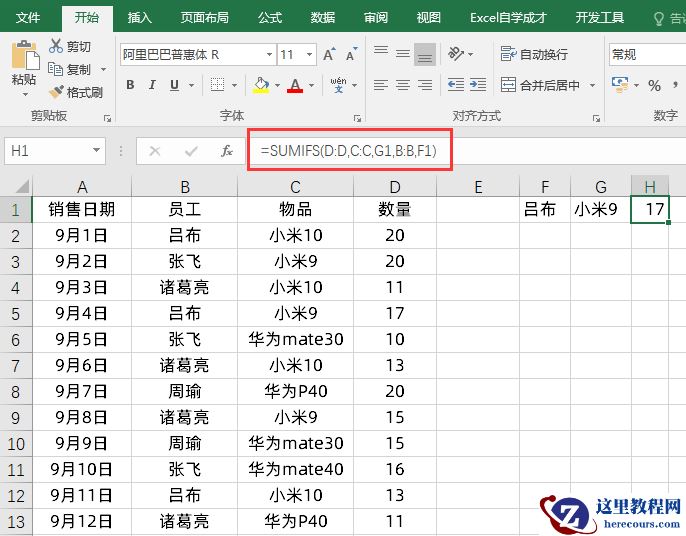Click the Insert Function fx icon
Image resolution: width=686 pixels, height=536 pixels.
tap(227, 151)
